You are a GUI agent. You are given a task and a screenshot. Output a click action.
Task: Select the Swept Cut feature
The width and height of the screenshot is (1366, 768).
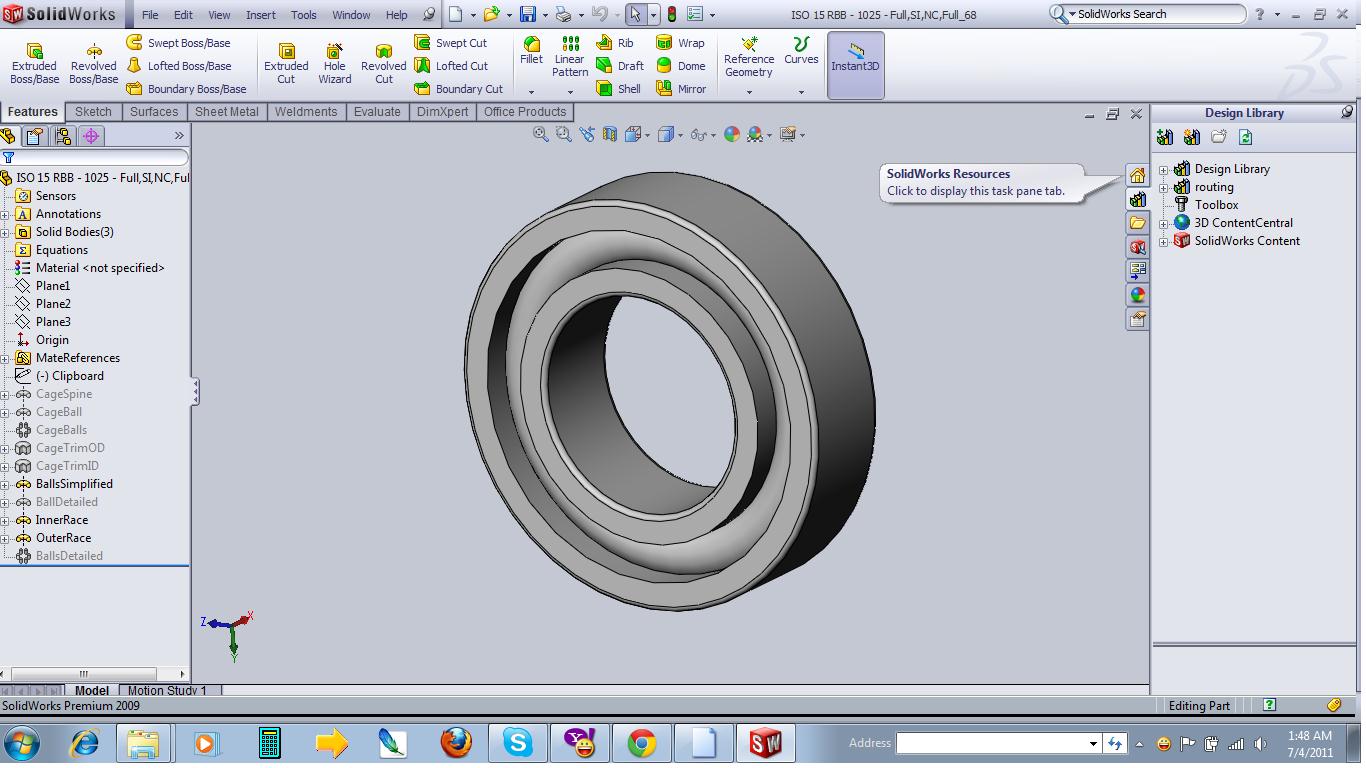(x=451, y=43)
